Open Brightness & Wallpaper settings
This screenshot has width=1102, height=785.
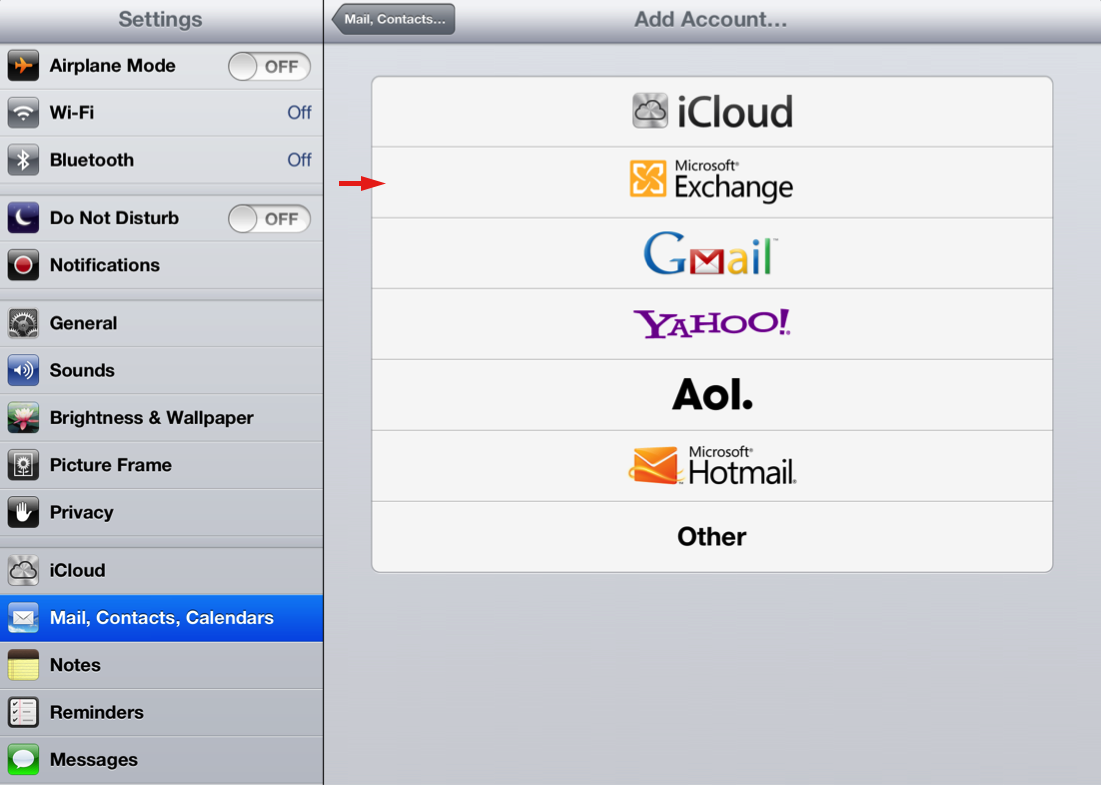161,418
